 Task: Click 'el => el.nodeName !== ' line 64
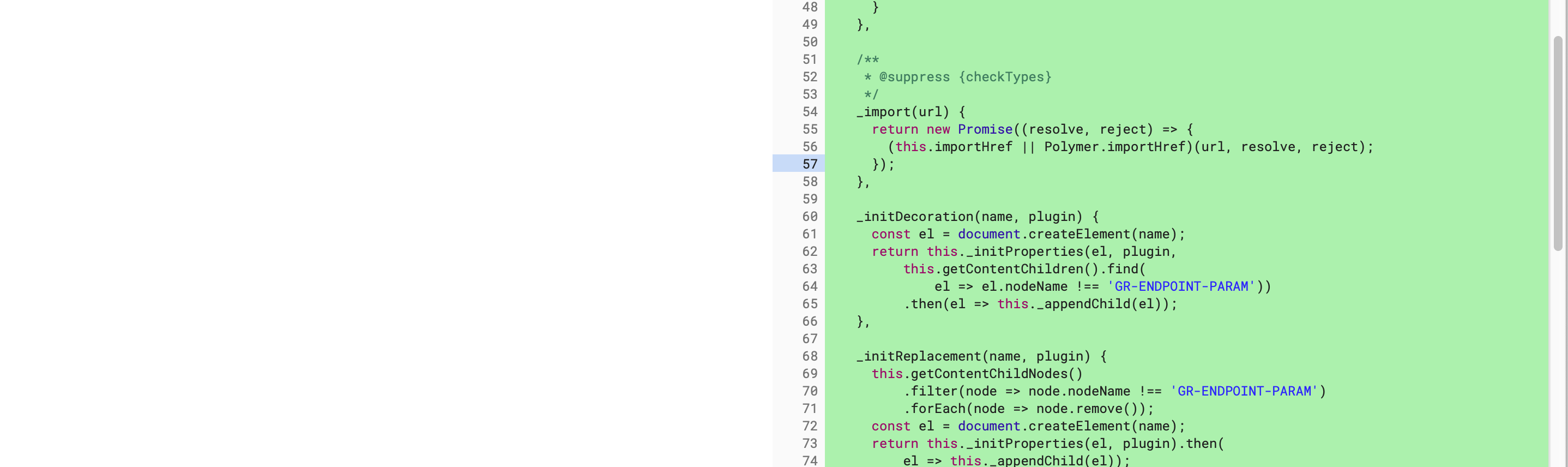tap(1103, 286)
